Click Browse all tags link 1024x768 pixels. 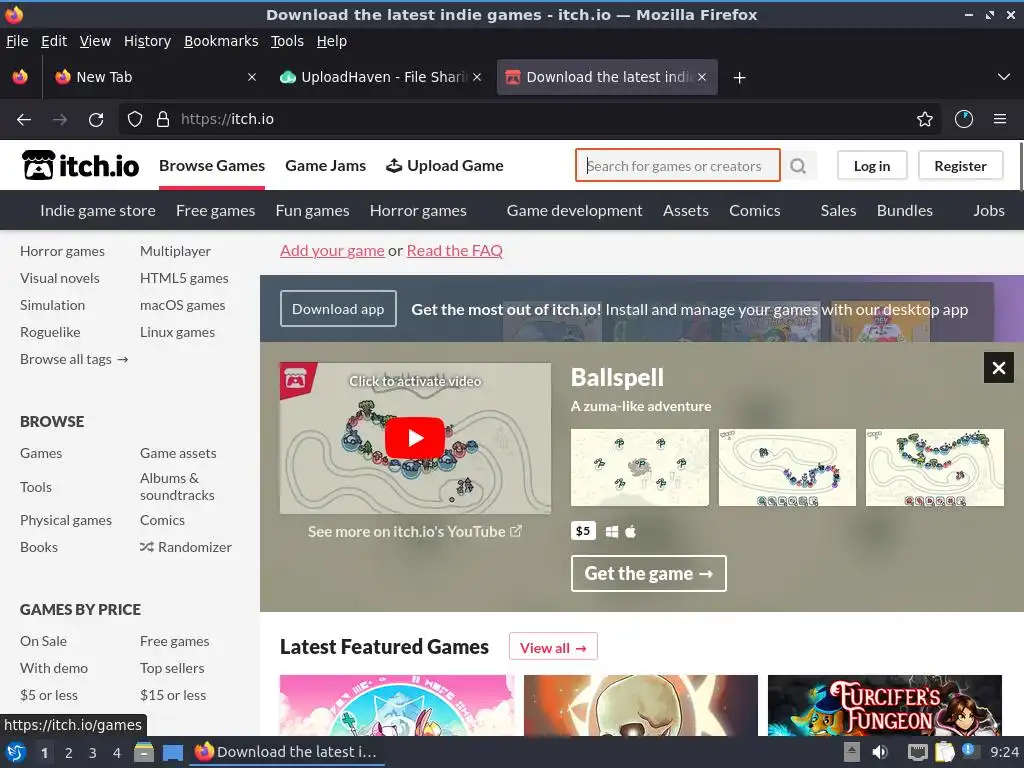(74, 359)
